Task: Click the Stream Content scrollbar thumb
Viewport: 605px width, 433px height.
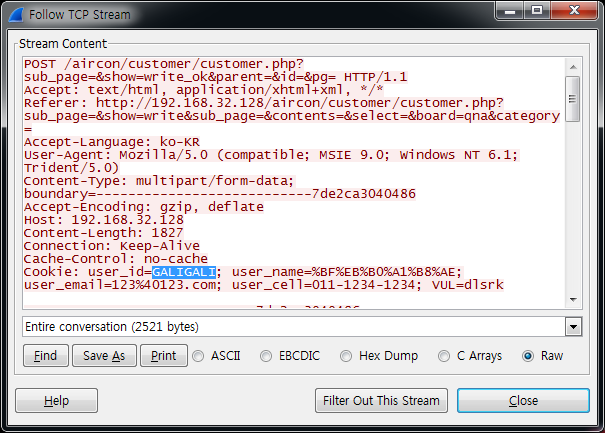Action: tap(573, 98)
